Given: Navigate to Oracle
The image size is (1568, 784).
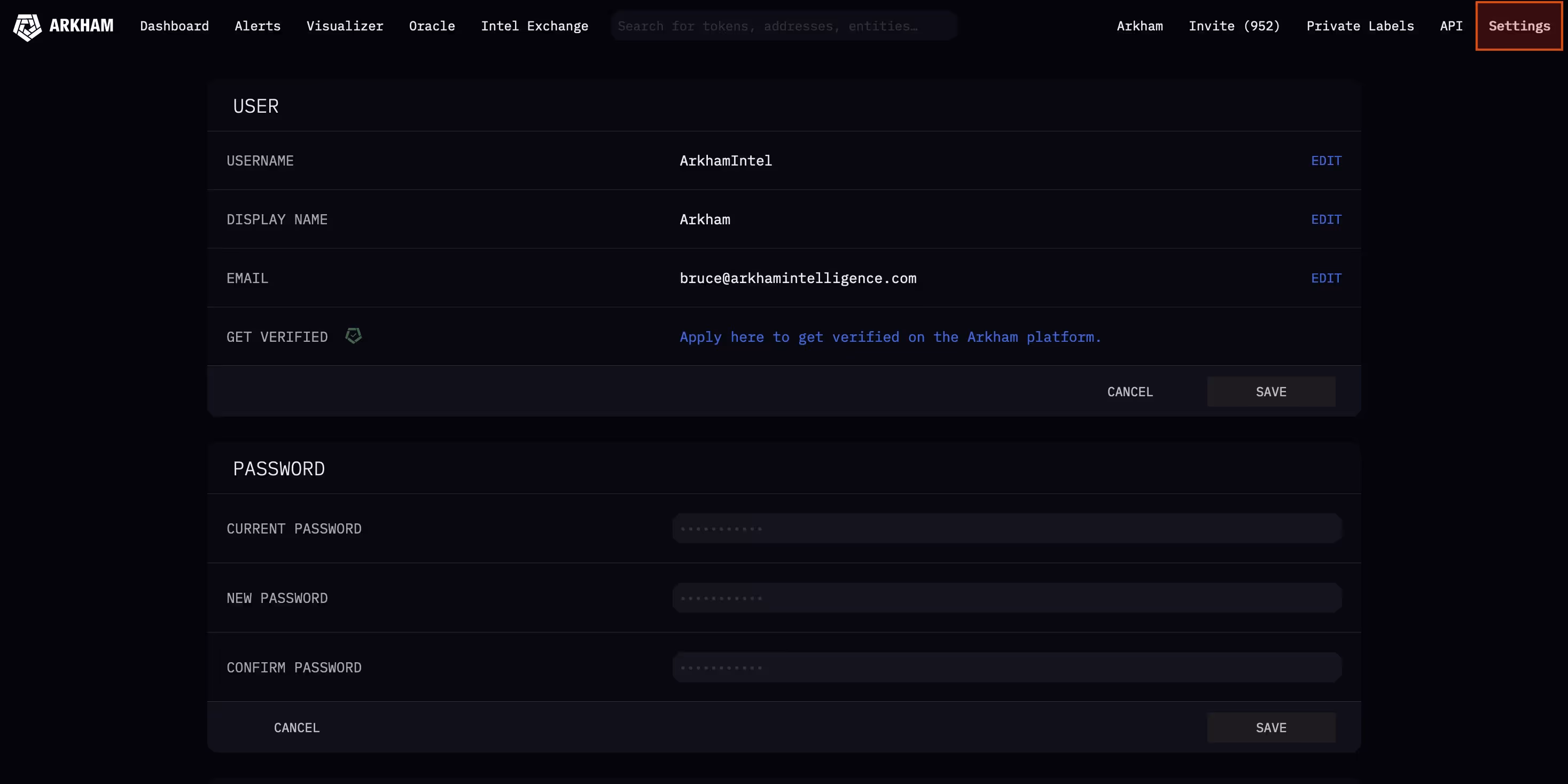Looking at the screenshot, I should [432, 26].
